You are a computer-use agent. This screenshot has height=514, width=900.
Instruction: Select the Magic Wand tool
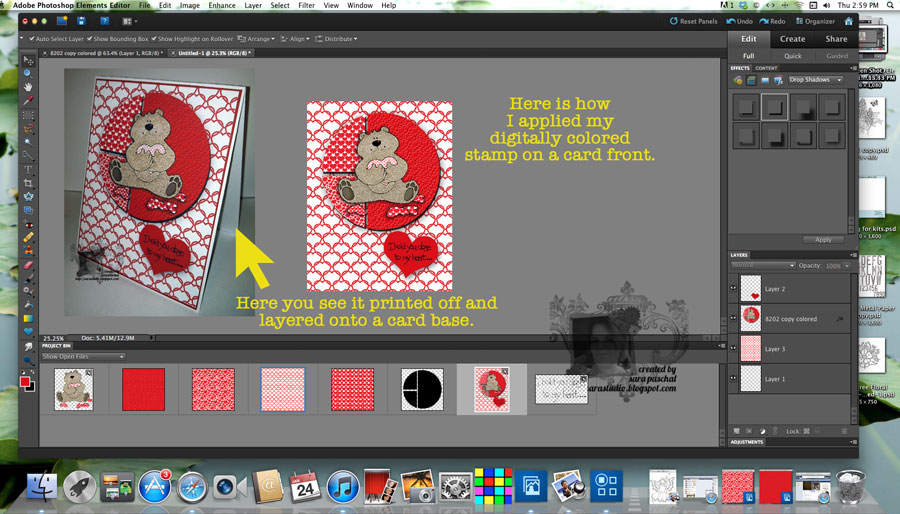28,142
